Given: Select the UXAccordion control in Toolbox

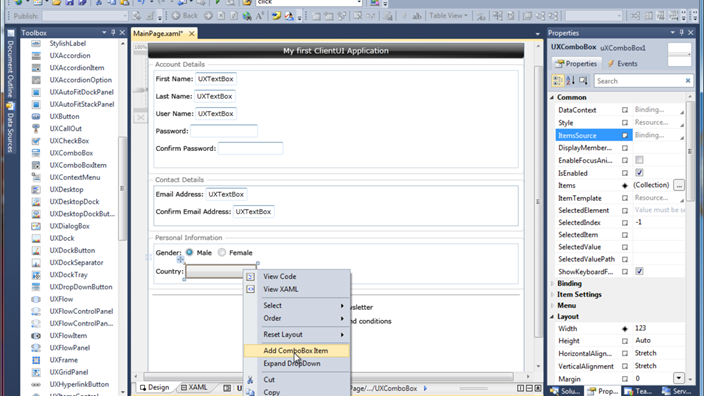Looking at the screenshot, I should point(70,56).
